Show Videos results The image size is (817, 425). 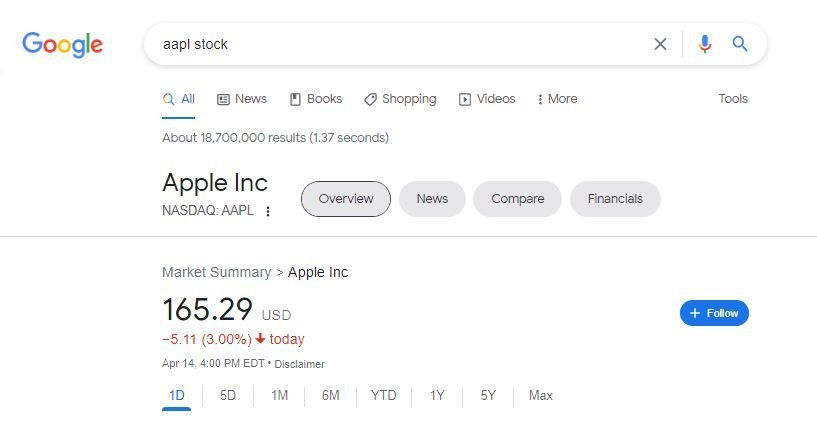(x=487, y=99)
